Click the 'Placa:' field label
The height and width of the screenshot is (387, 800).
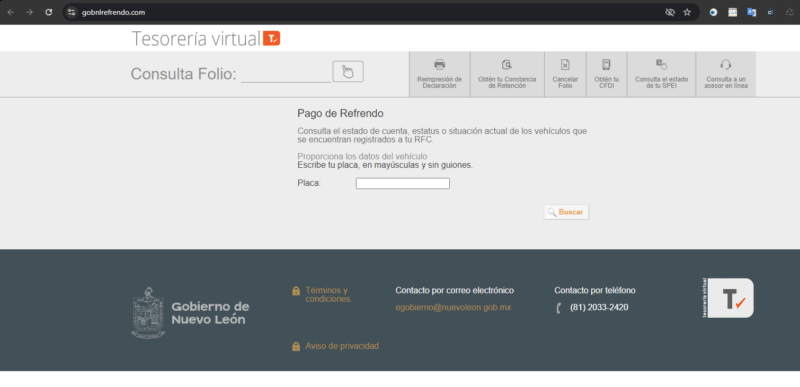pyautogui.click(x=309, y=183)
